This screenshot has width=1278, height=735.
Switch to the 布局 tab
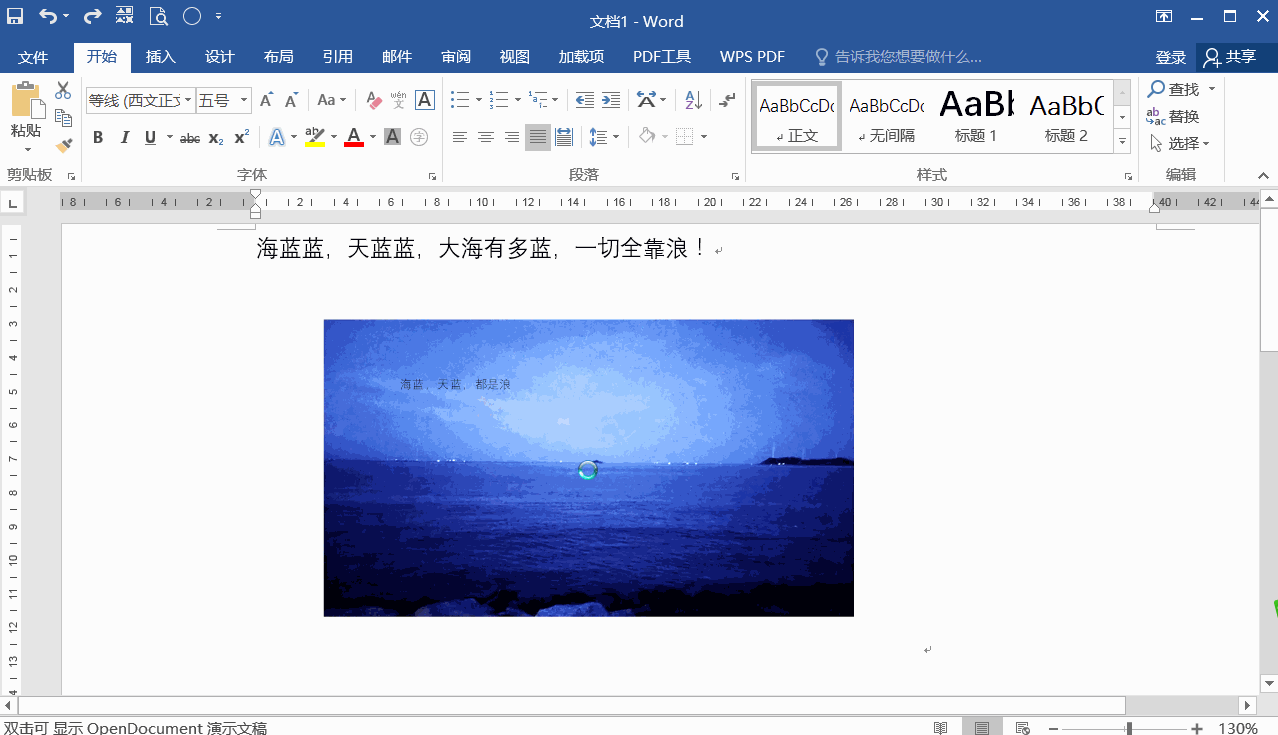(278, 57)
